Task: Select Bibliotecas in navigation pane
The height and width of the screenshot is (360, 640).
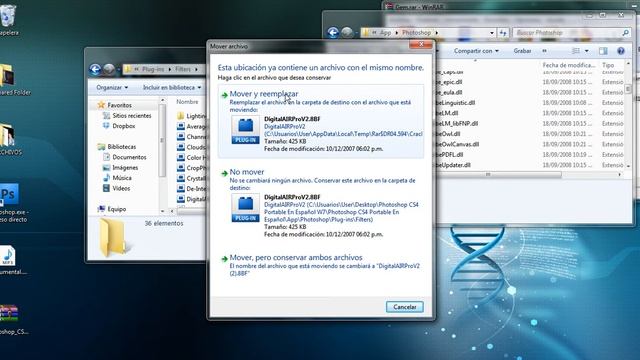Action: (121, 147)
